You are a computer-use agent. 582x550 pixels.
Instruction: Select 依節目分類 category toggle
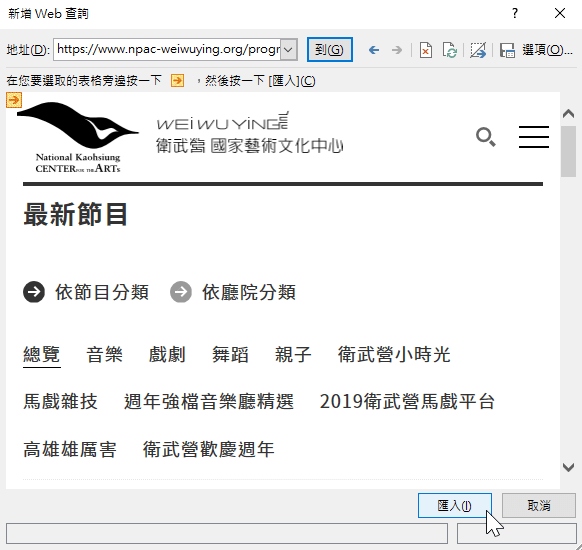coord(86,292)
